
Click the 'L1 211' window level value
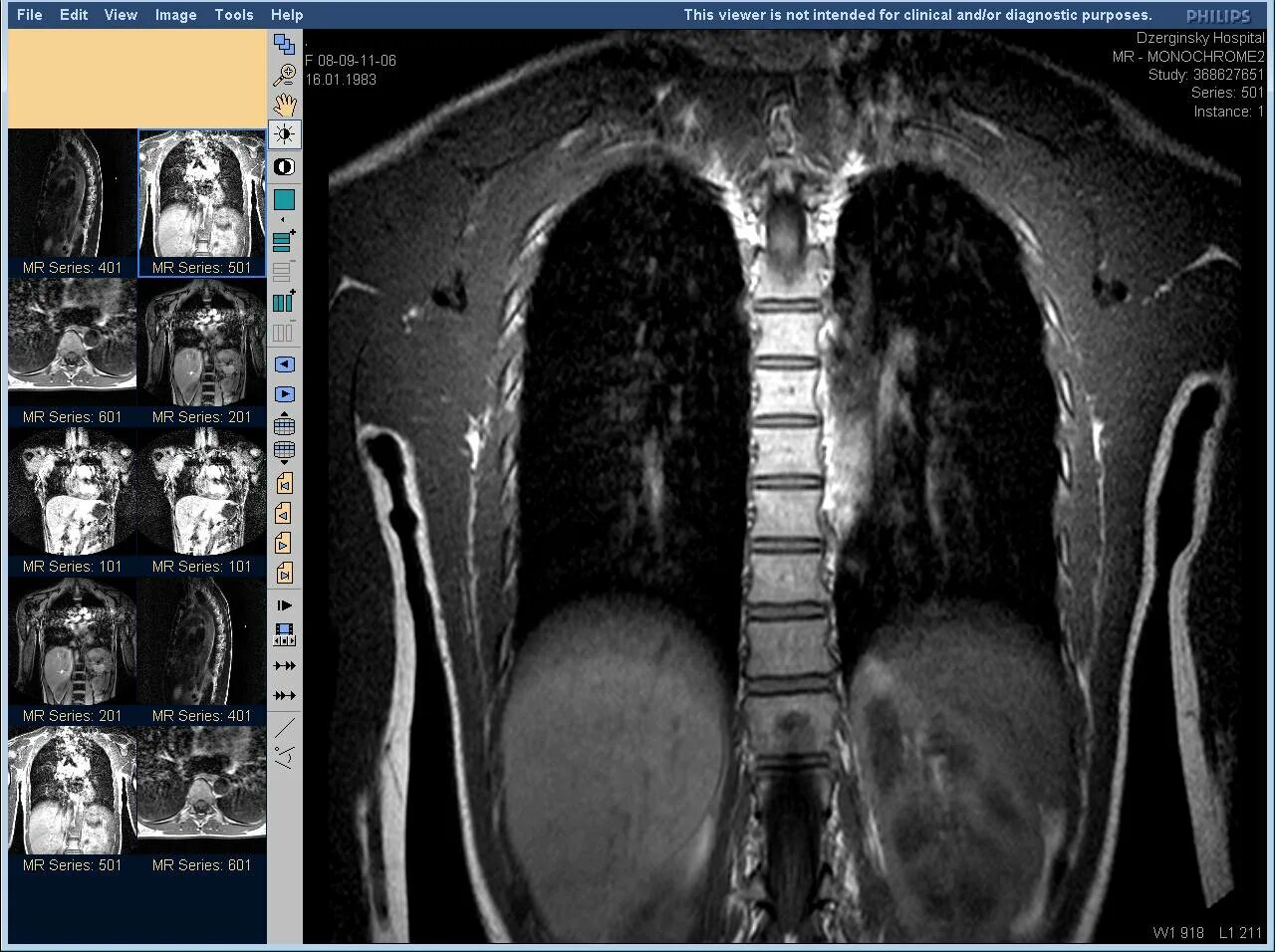(1241, 933)
